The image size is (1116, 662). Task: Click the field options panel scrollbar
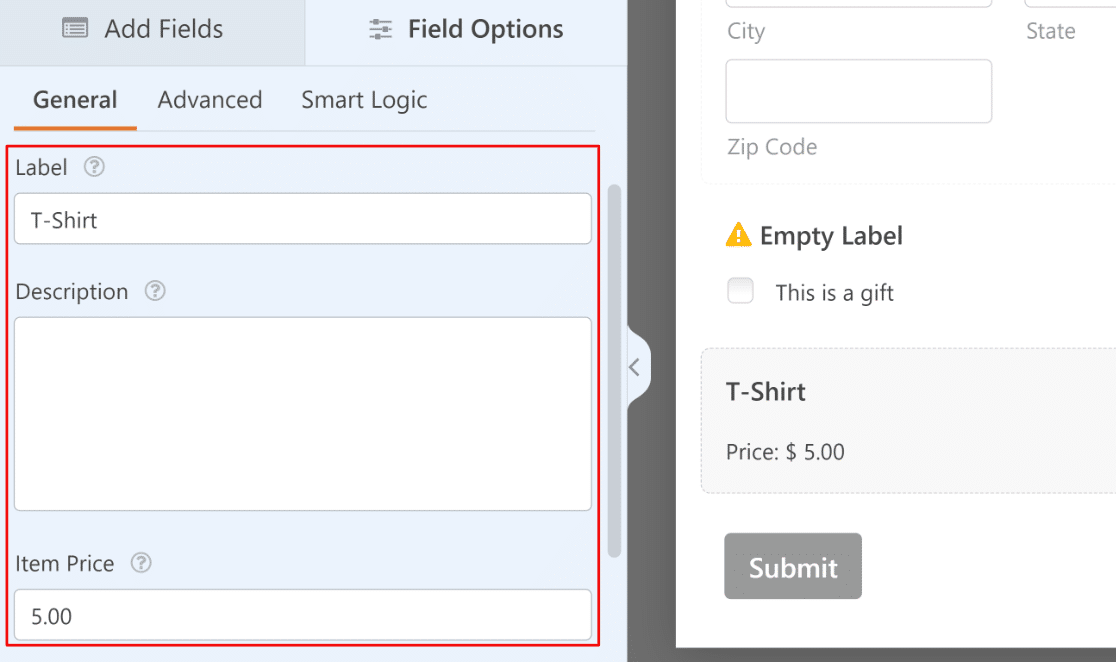pyautogui.click(x=614, y=371)
